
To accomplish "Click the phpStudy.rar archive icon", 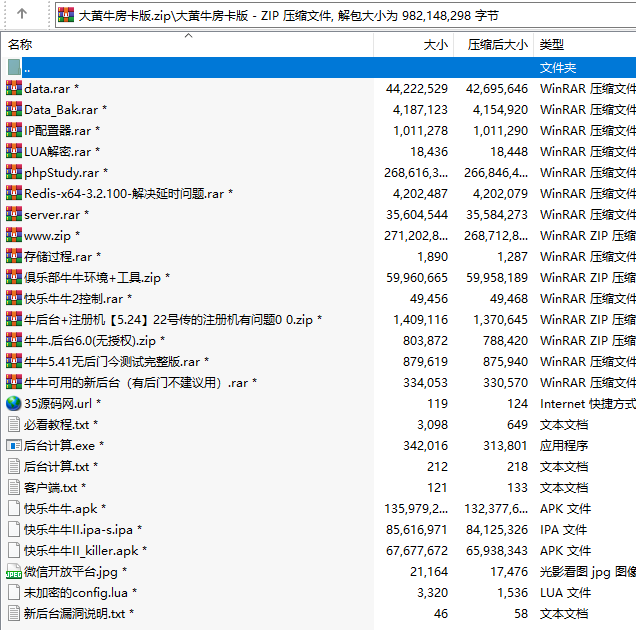I will (x=14, y=172).
